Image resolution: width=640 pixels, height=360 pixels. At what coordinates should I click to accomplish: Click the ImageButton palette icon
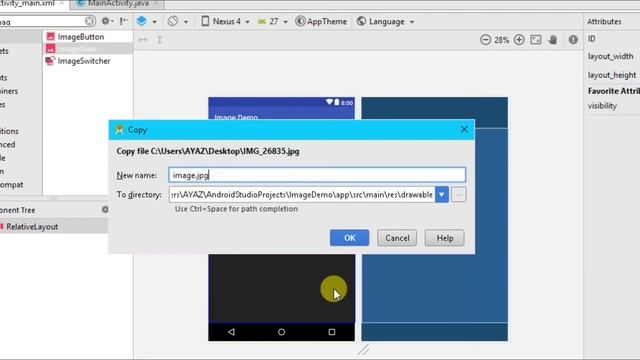pyautogui.click(x=50, y=36)
